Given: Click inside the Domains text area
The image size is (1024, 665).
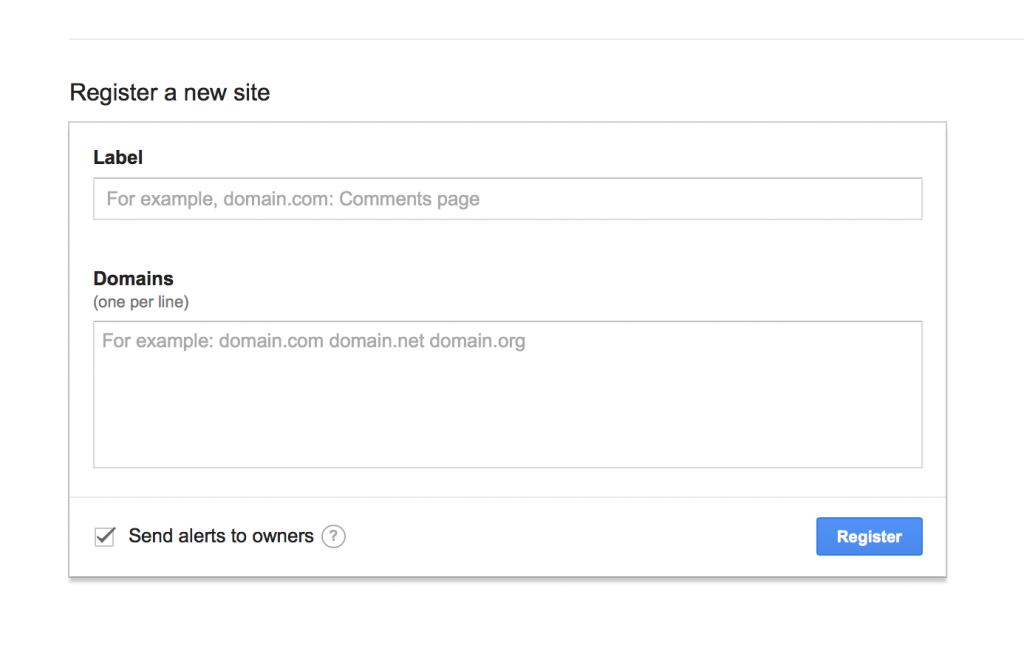Looking at the screenshot, I should pos(507,394).
